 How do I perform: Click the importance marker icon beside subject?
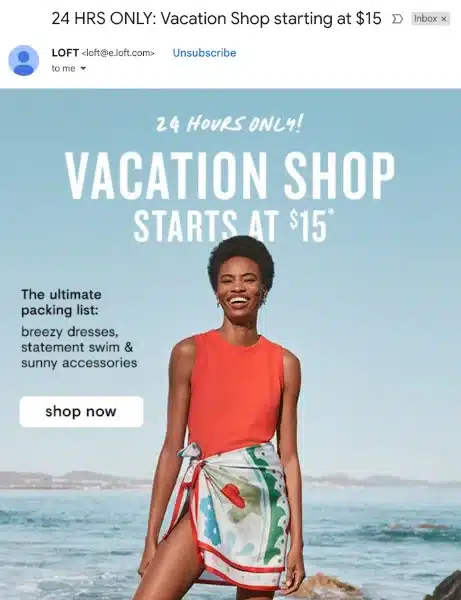(x=397, y=19)
